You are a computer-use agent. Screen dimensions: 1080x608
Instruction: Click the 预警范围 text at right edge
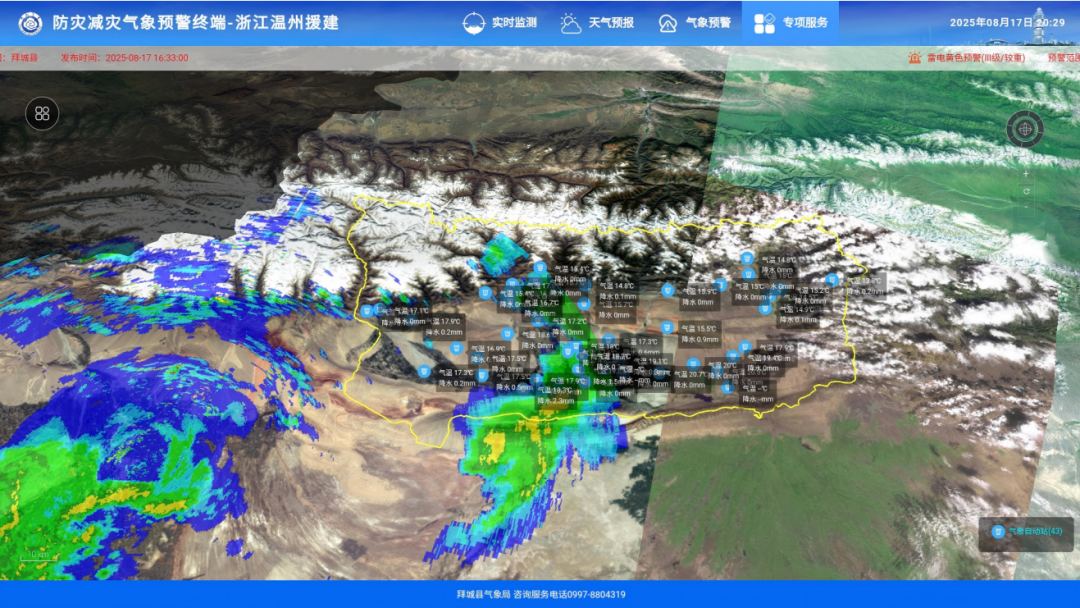coord(1063,58)
